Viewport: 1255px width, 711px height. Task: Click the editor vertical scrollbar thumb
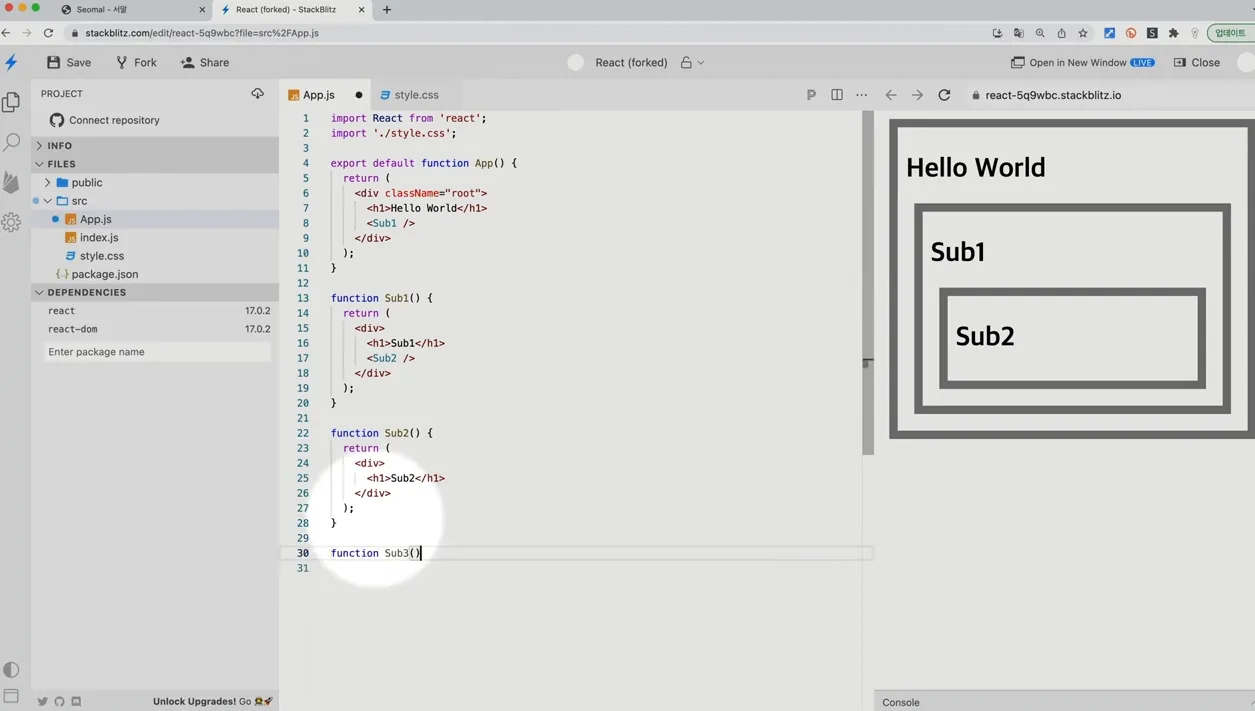(868, 283)
